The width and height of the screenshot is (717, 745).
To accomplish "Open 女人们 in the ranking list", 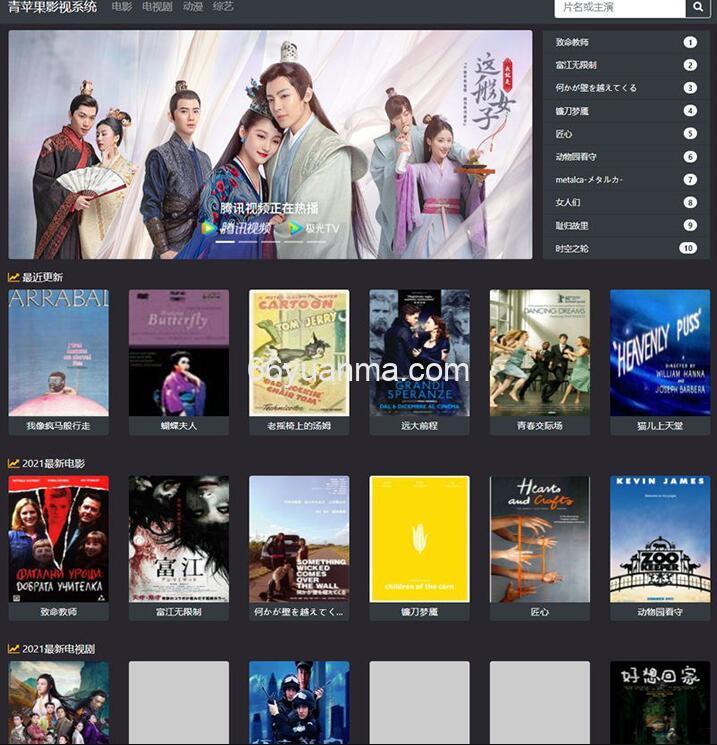I will [568, 203].
